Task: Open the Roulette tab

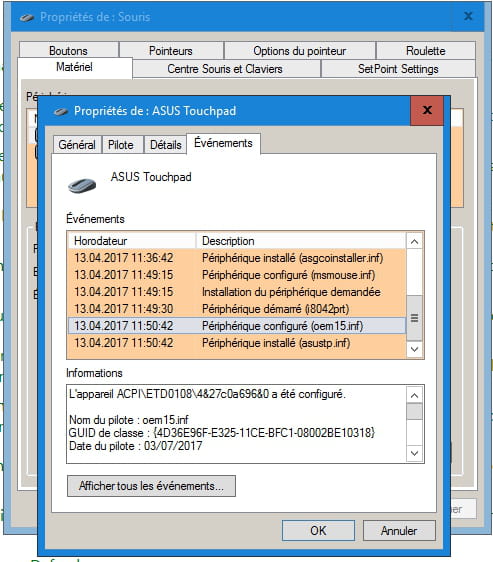Action: coord(426,51)
